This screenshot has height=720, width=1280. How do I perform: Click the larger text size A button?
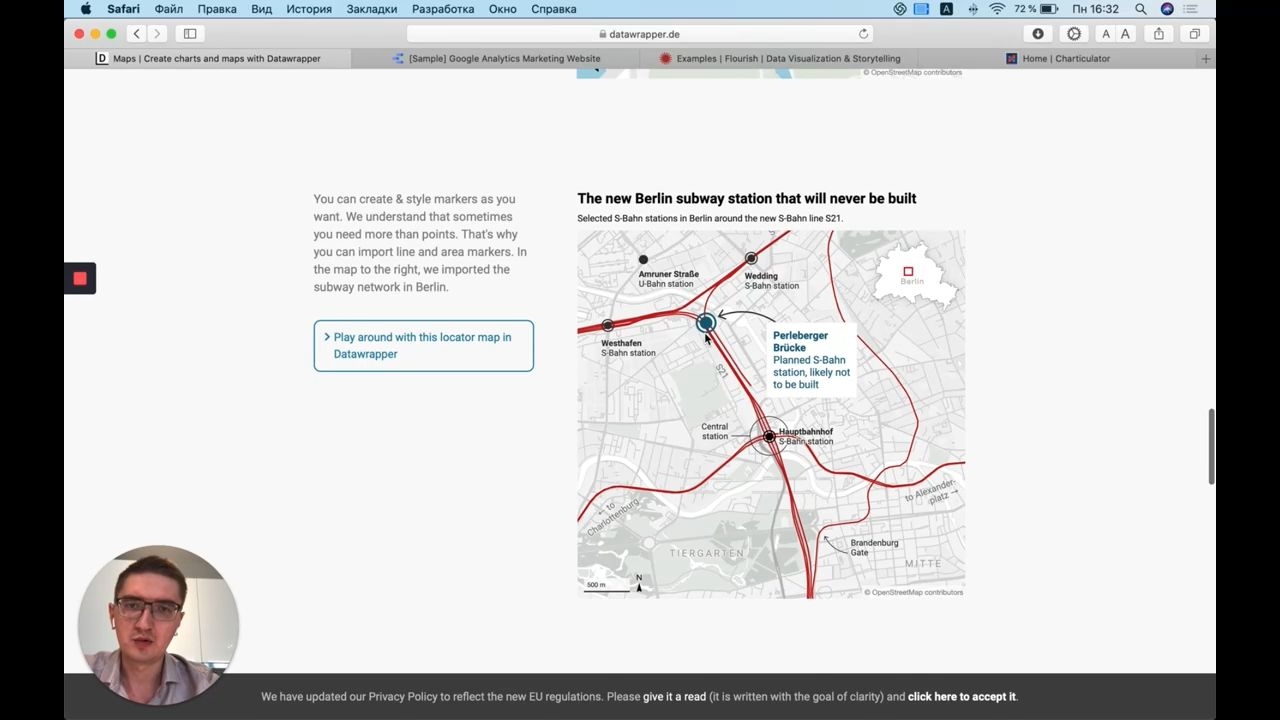[1125, 34]
